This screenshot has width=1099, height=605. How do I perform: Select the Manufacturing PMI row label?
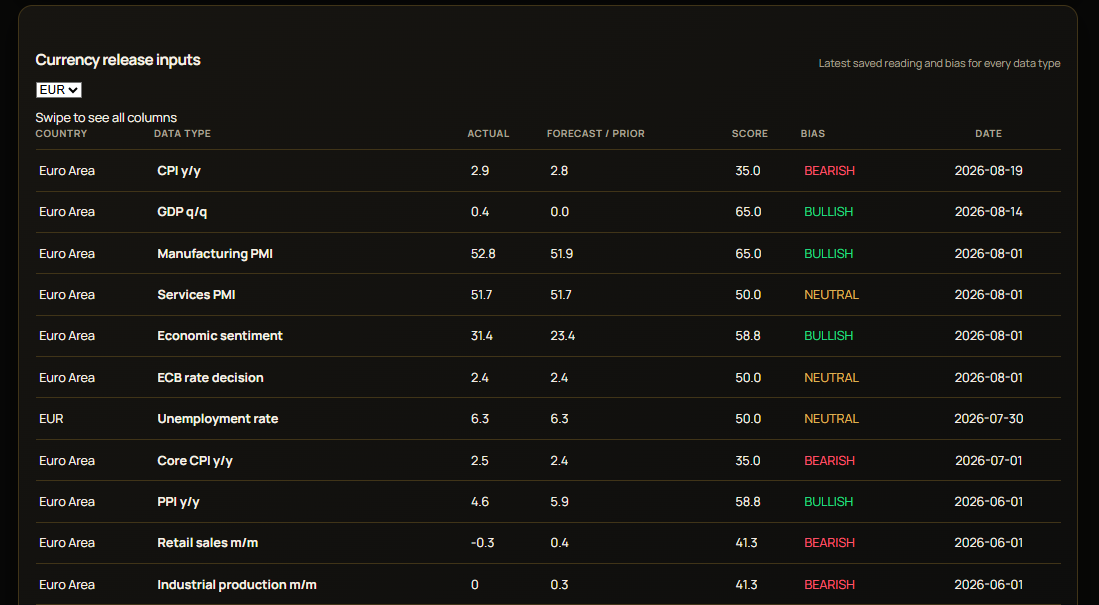tap(215, 254)
